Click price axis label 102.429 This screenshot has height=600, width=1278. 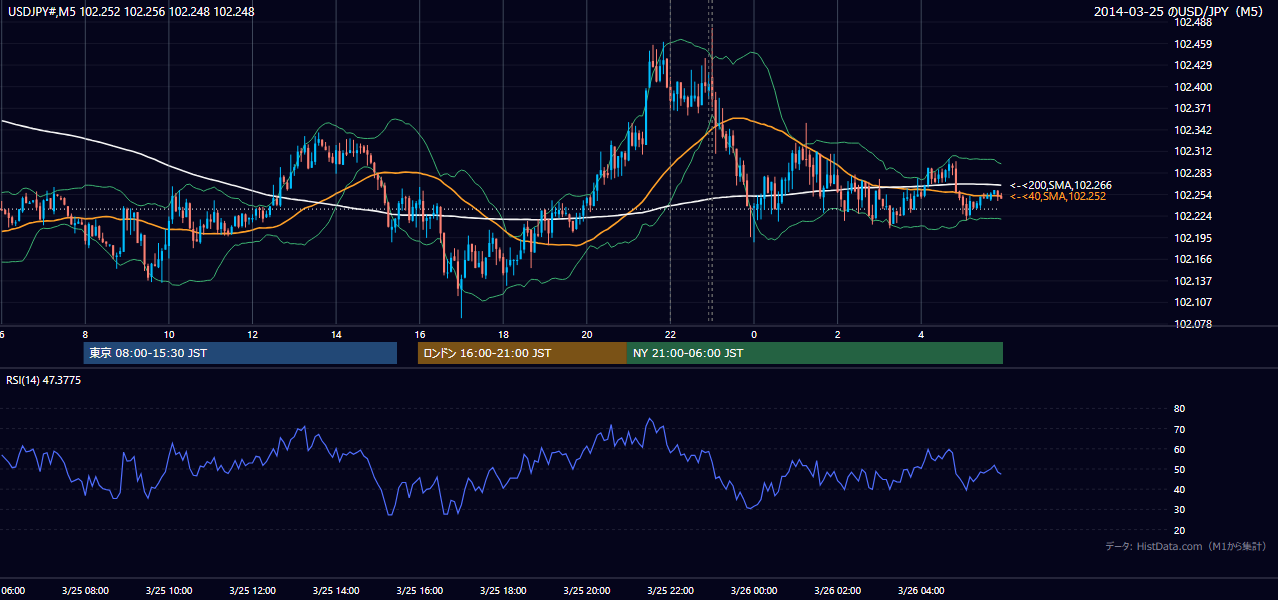[x=1194, y=65]
